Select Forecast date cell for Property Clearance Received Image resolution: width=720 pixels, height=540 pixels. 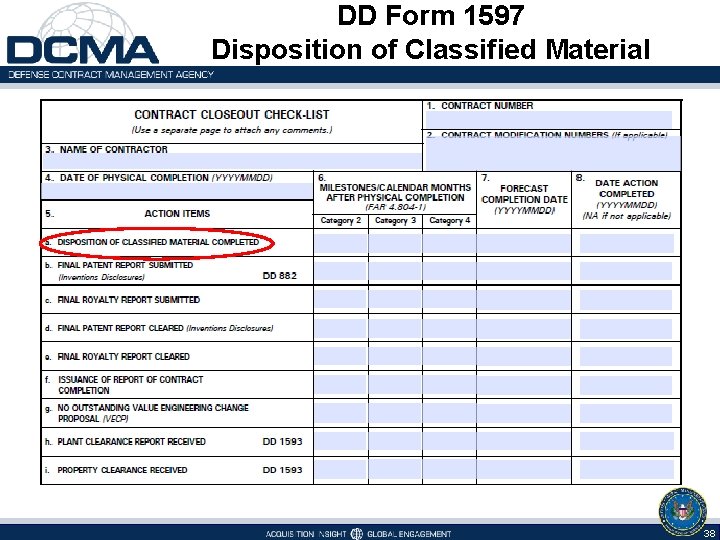coord(524,470)
